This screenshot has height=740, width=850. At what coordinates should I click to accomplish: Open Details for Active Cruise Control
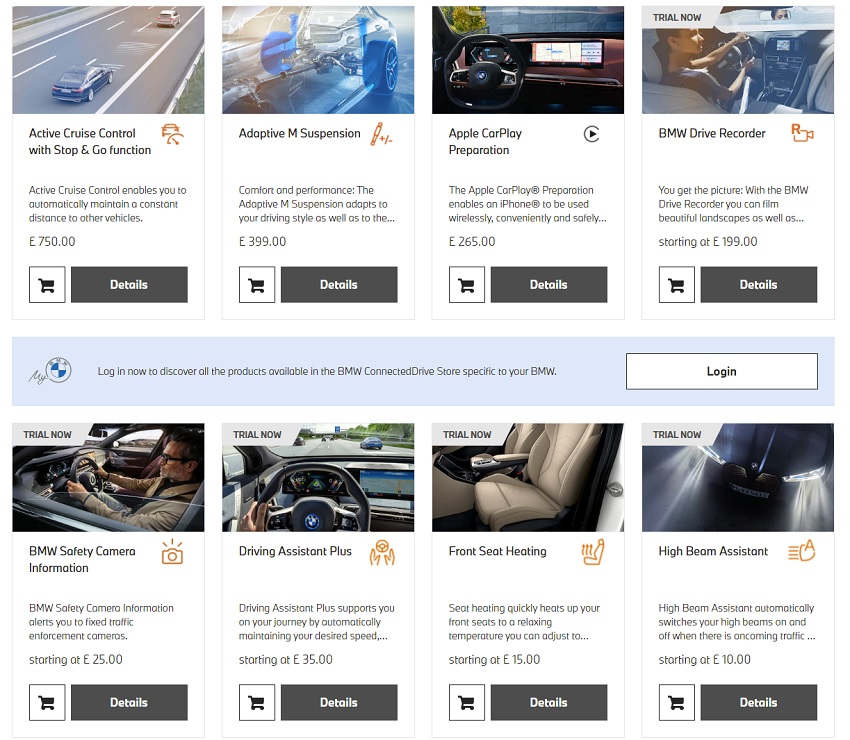tap(129, 285)
